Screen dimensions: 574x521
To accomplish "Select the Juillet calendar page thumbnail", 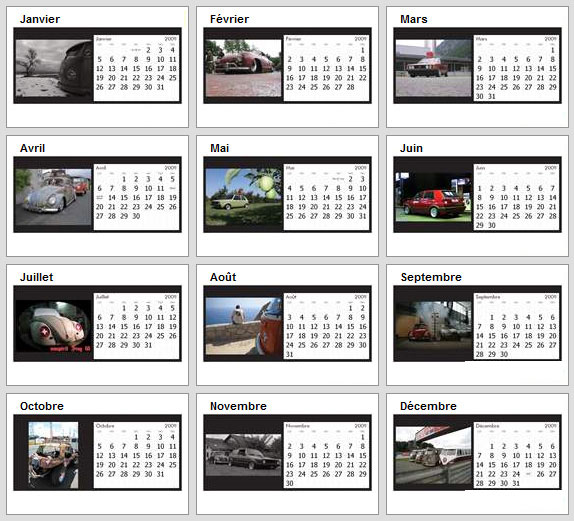I will coord(97,324).
